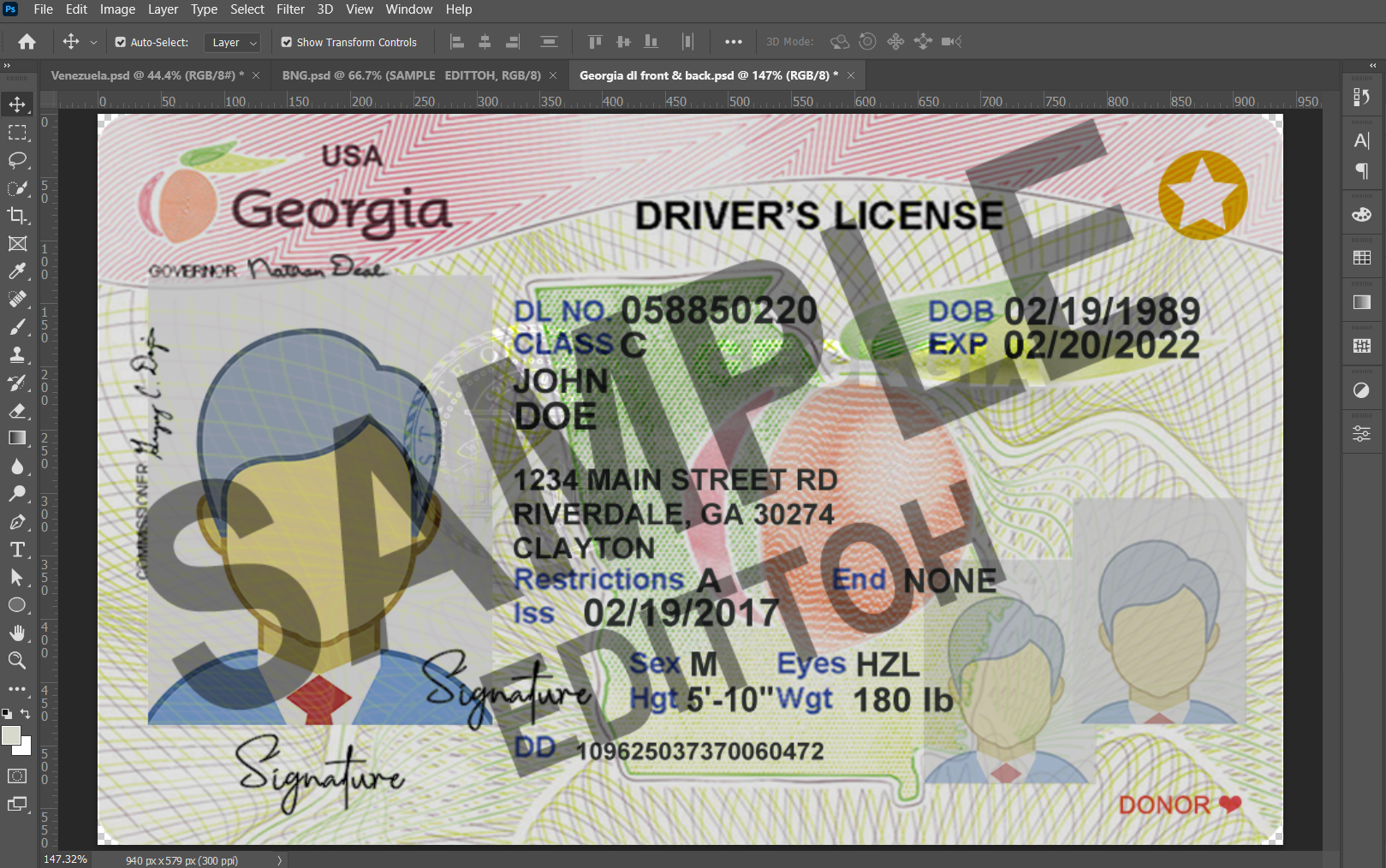1386x868 pixels.
Task: Open the Character panel icon
Action: pos(1361,140)
